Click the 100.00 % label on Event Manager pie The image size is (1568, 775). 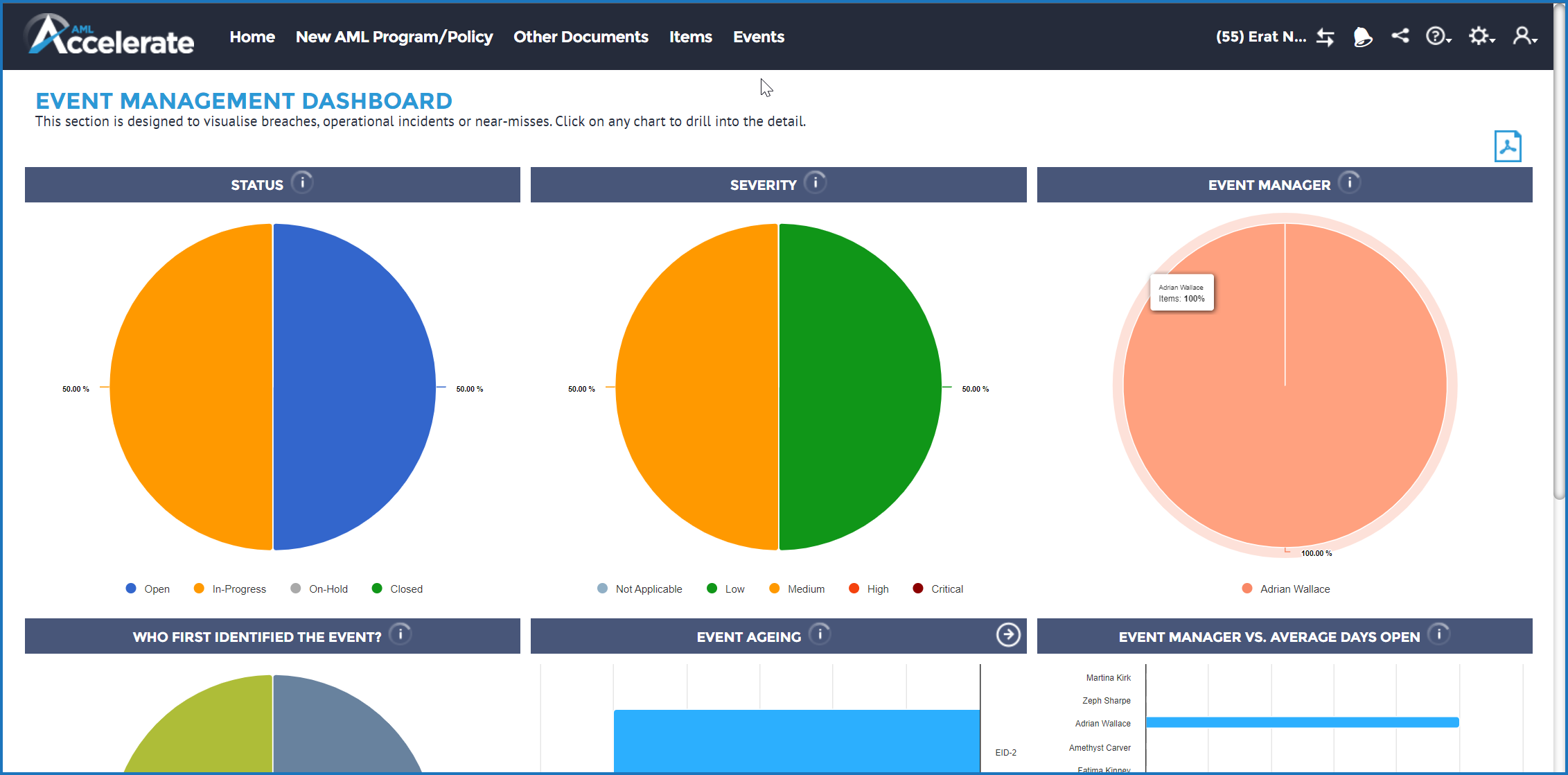[1316, 553]
